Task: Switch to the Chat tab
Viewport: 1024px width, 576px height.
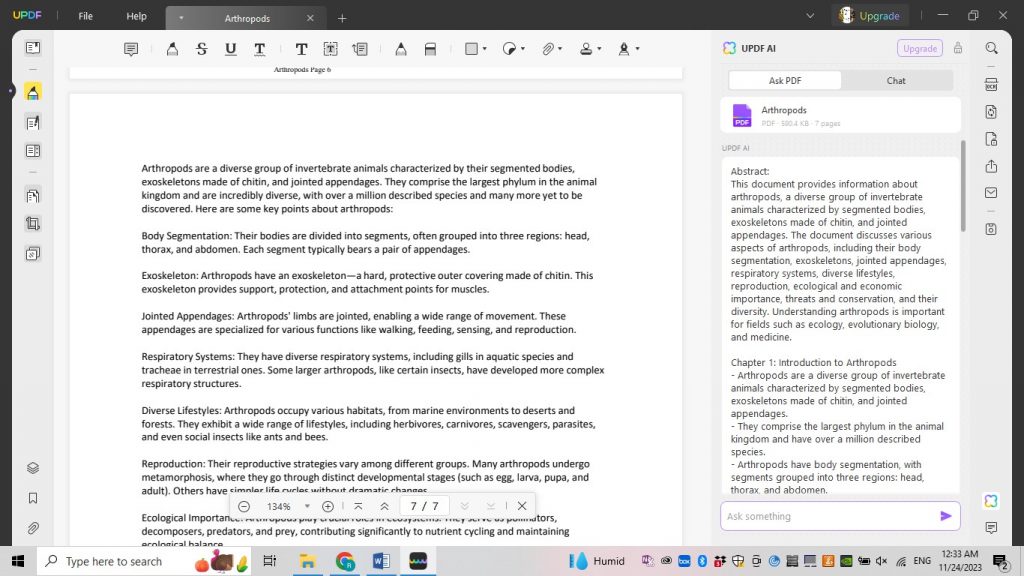Action: [895, 80]
